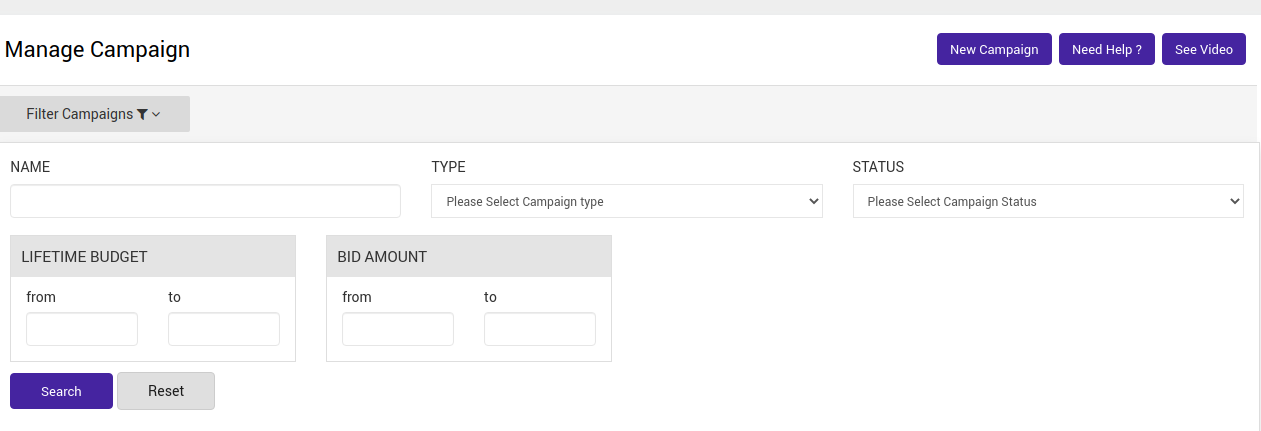Click the New Campaign button
Image resolution: width=1261 pixels, height=431 pixels.
pos(993,49)
